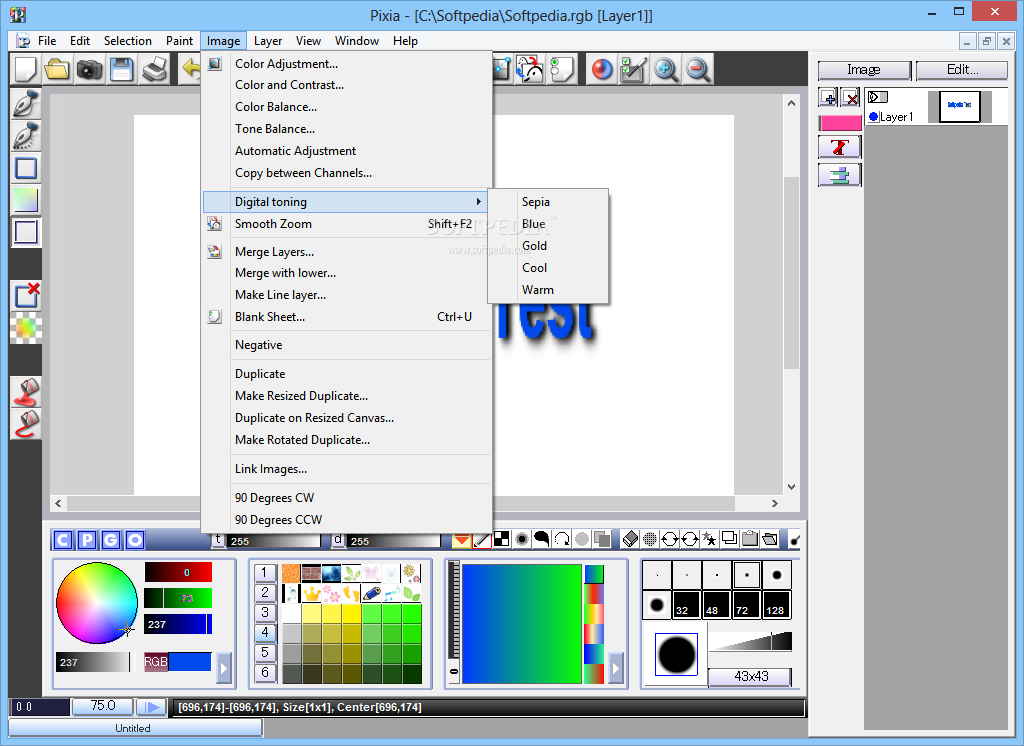Click Layer1 blue dot indicator
This screenshot has height=746, width=1024.
pyautogui.click(x=874, y=117)
